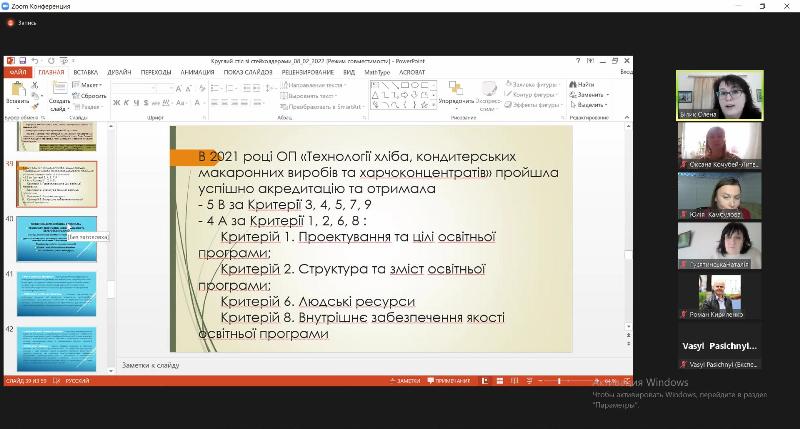The width and height of the screenshot is (800, 429).
Task: Select slide 42 thumbnail
Action: (57, 349)
